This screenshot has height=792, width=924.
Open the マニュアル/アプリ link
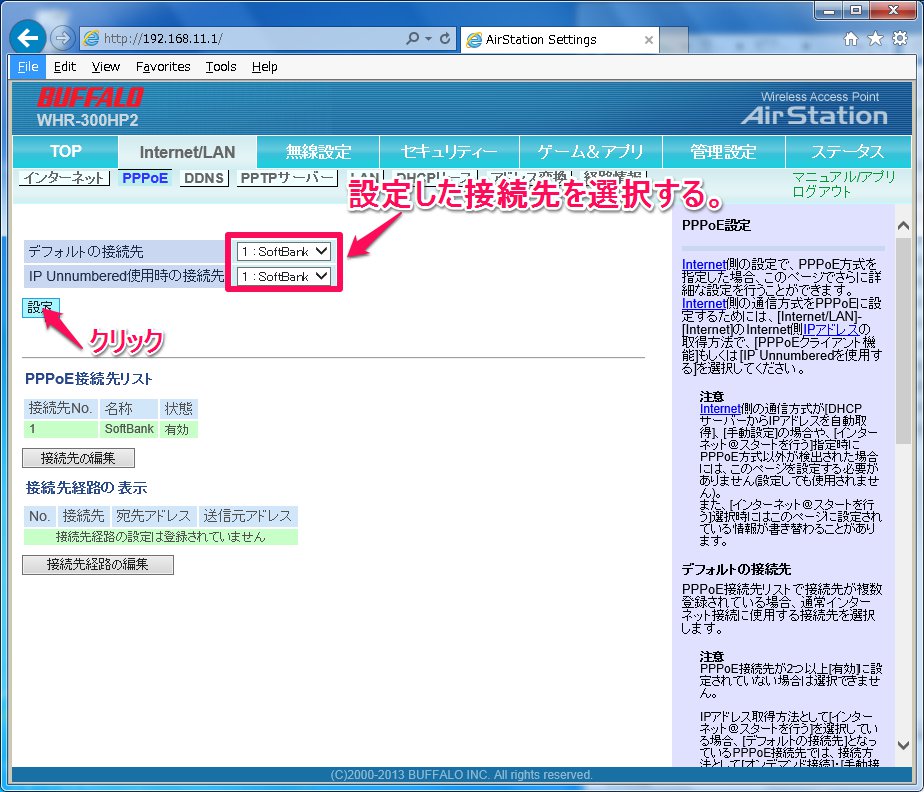coord(844,177)
